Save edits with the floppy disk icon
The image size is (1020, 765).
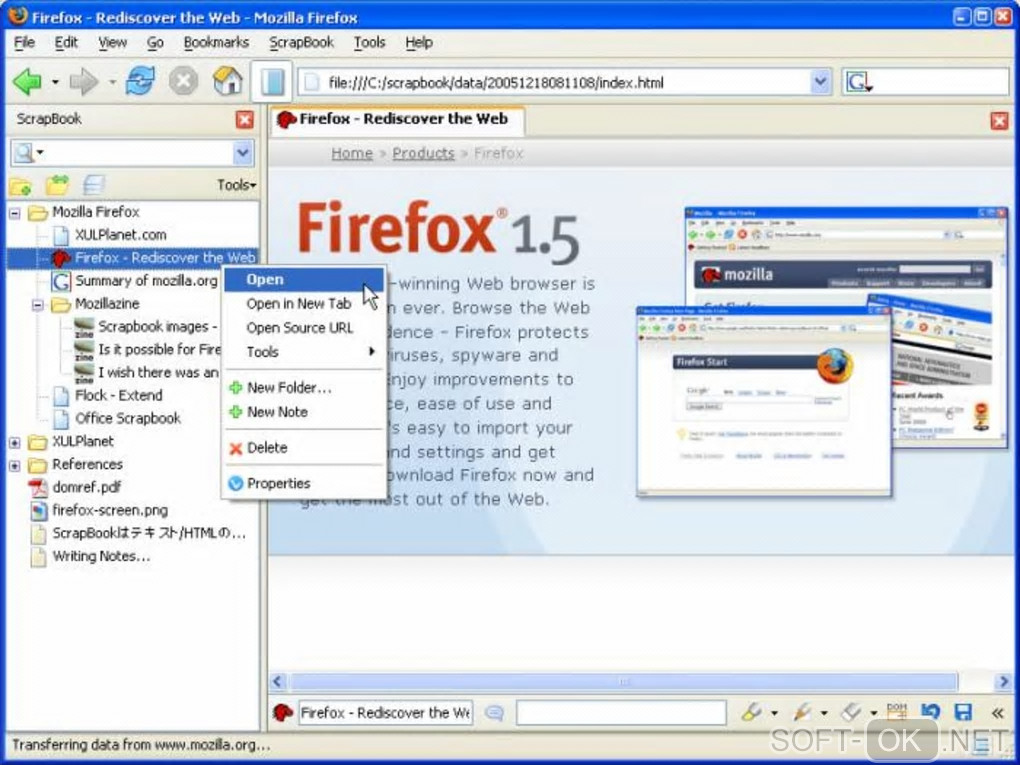coord(963,712)
